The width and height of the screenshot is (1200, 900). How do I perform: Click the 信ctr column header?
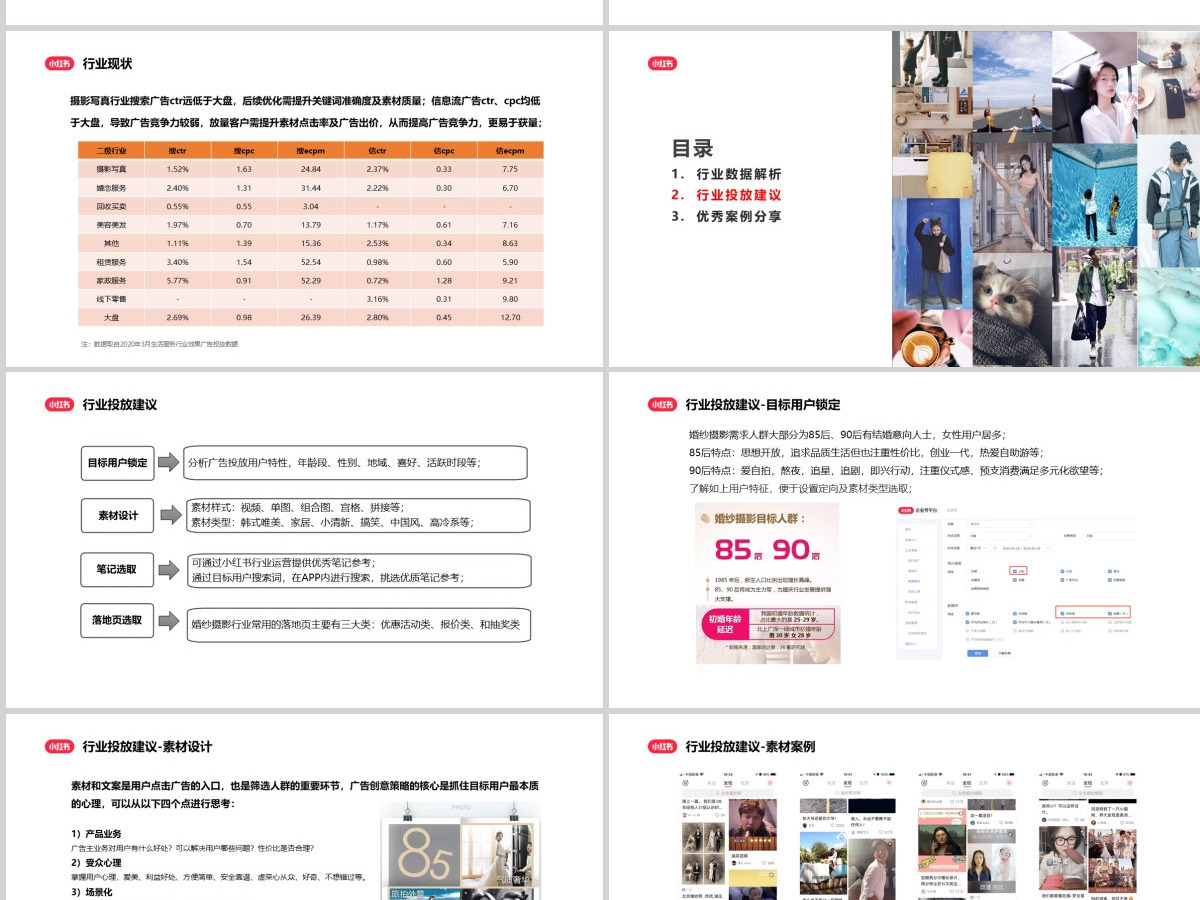click(377, 150)
